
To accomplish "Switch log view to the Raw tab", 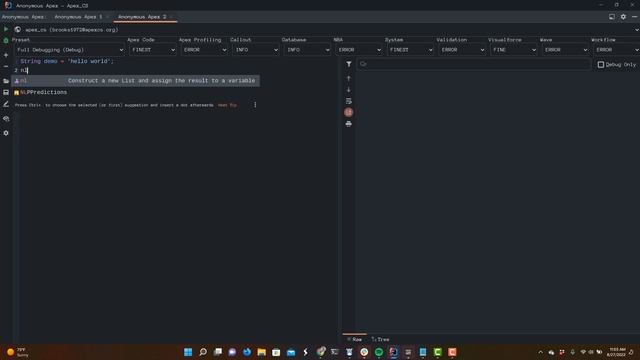I will [x=355, y=339].
